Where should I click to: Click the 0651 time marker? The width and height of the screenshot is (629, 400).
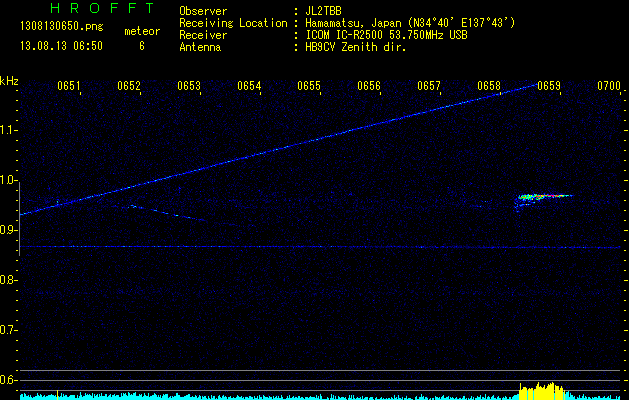69,87
